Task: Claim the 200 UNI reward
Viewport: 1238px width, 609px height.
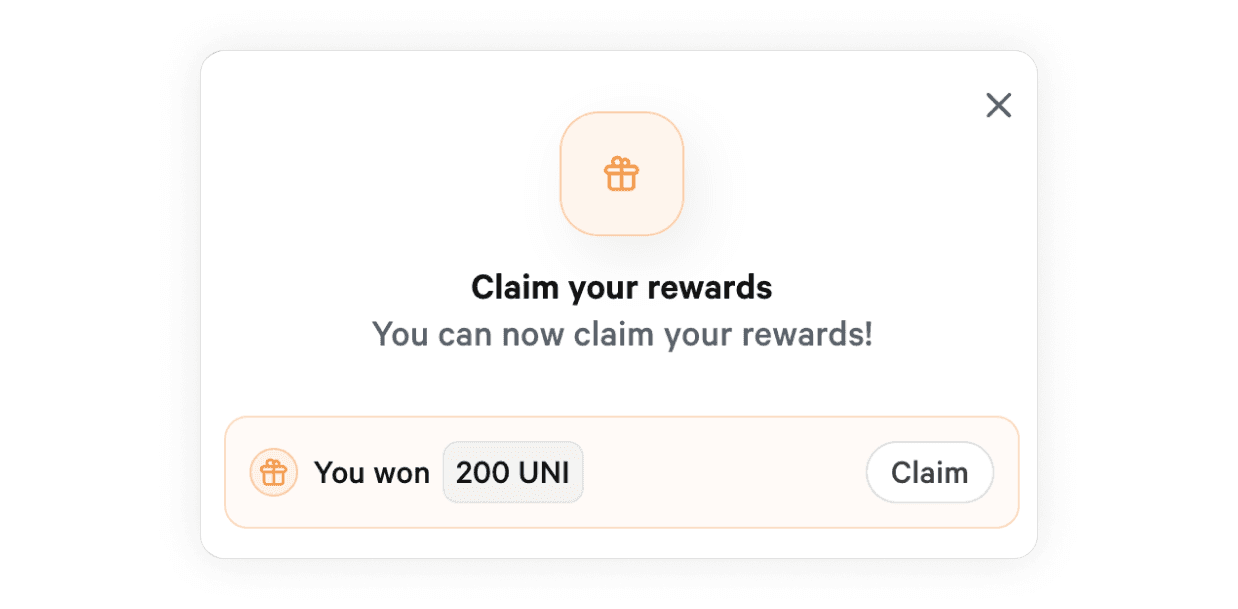Action: (x=929, y=472)
